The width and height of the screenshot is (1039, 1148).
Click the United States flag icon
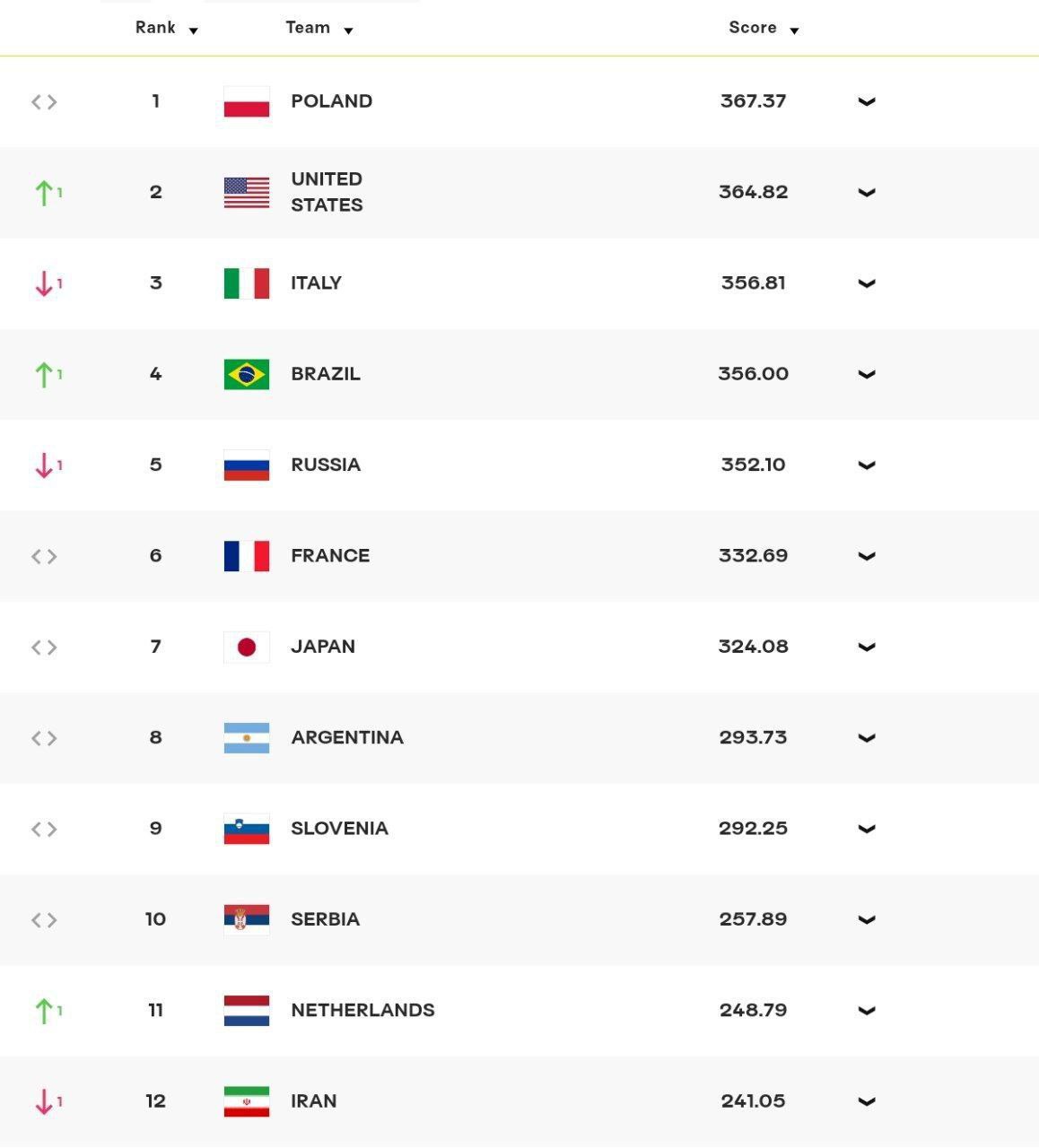point(247,193)
